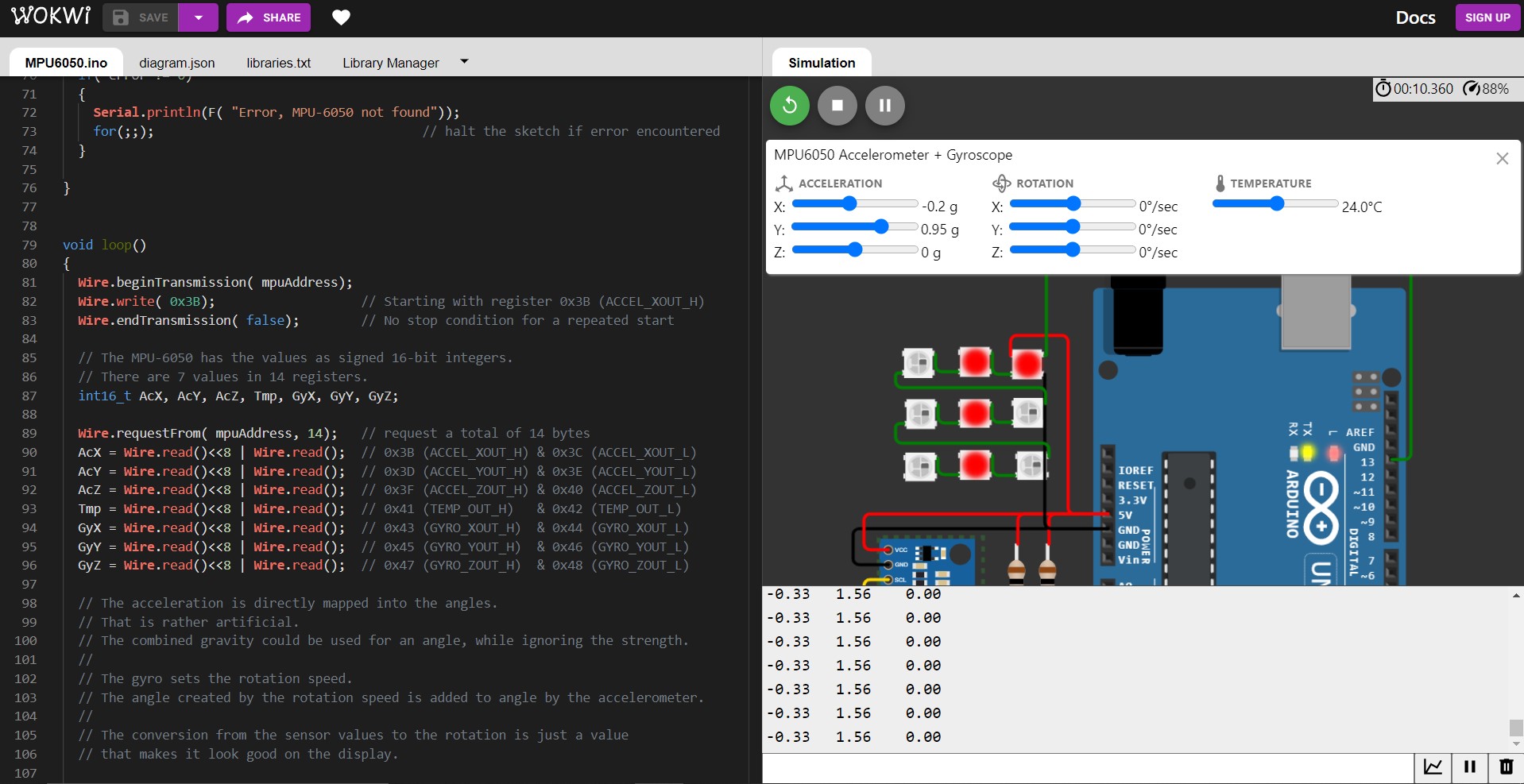
Task: Stop the simulation
Action: (837, 105)
